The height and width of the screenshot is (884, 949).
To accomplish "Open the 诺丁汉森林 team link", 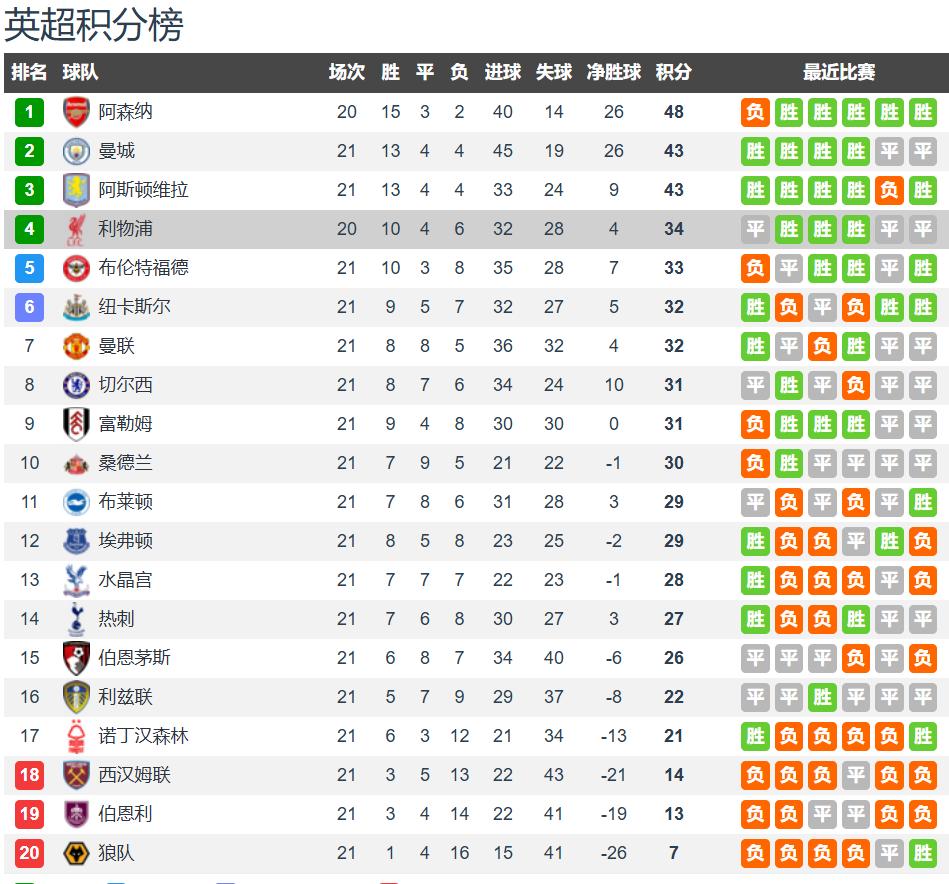I will click(143, 736).
